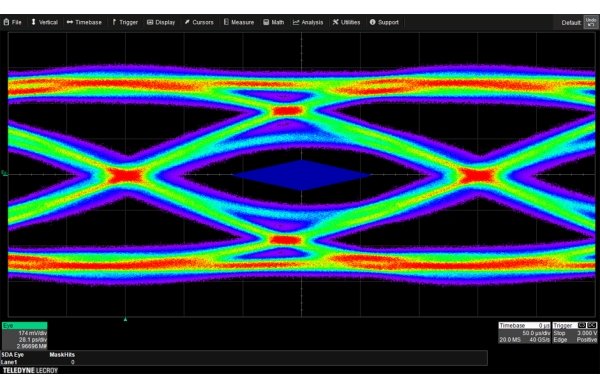
Task: Click the Teledyne LeCroy logo
Action: click(30, 370)
